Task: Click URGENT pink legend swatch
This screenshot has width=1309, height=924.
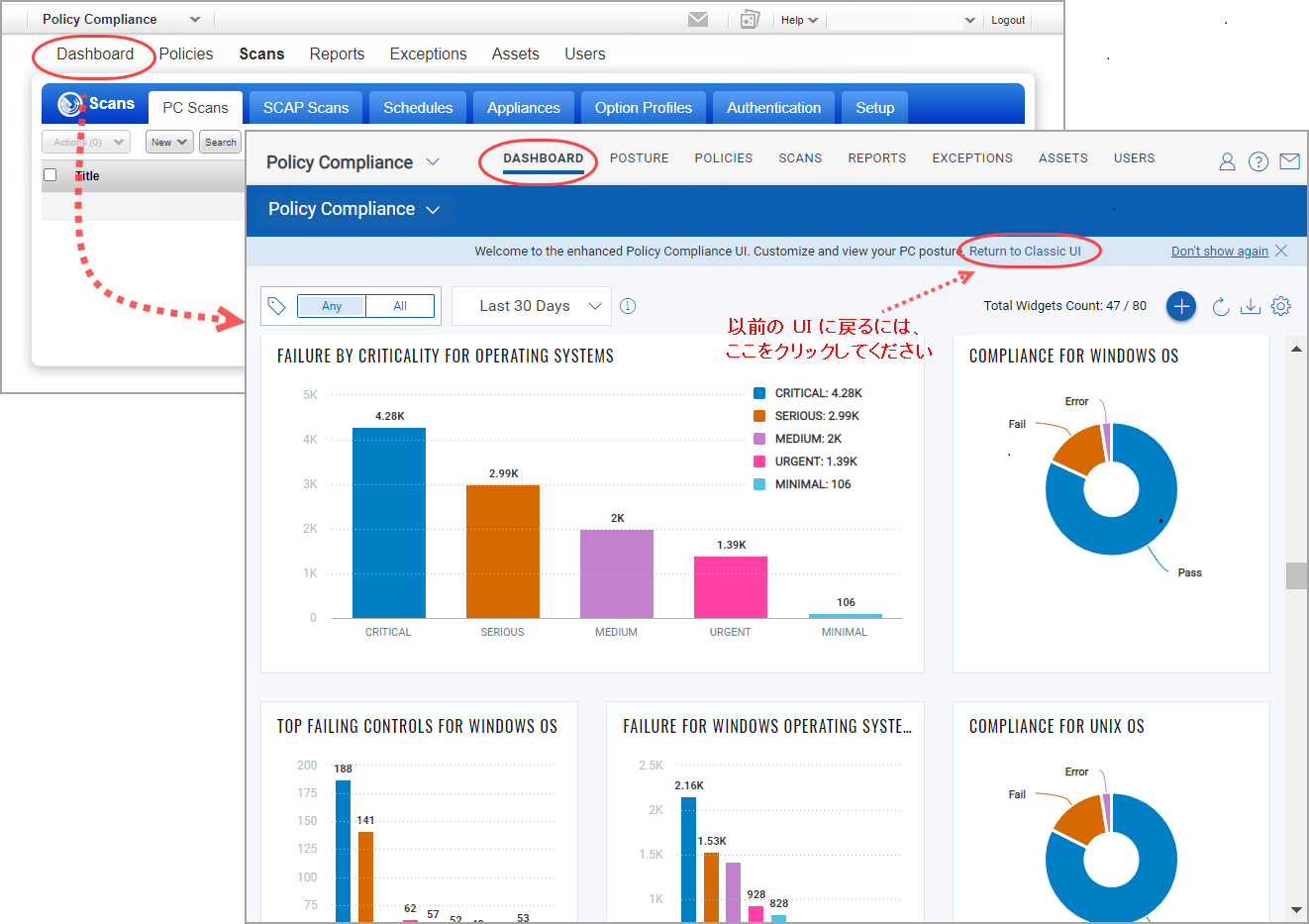Action: 759,462
